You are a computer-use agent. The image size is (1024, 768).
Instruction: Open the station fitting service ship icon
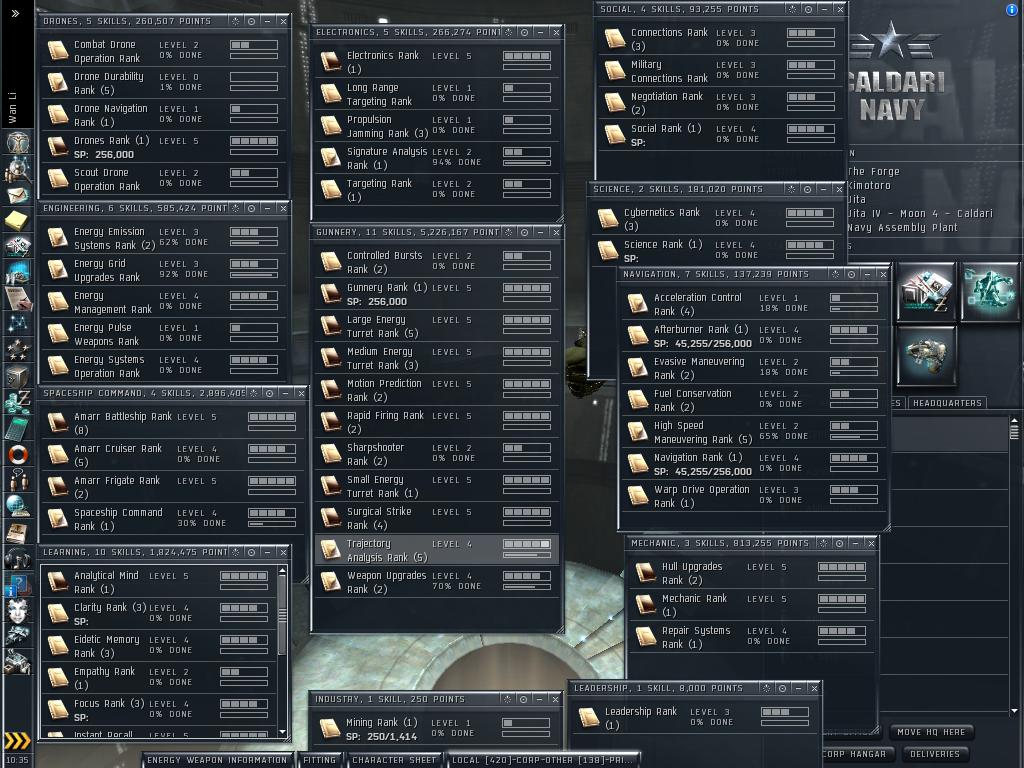coord(926,355)
